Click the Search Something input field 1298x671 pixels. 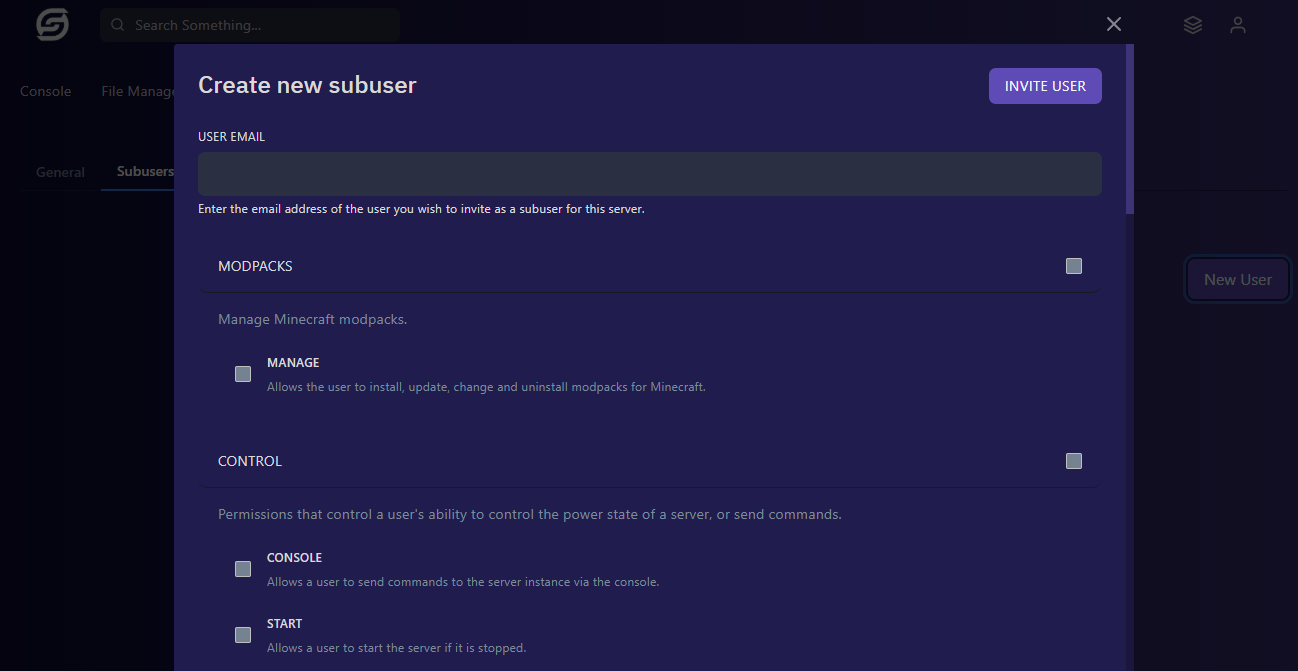tap(250, 24)
